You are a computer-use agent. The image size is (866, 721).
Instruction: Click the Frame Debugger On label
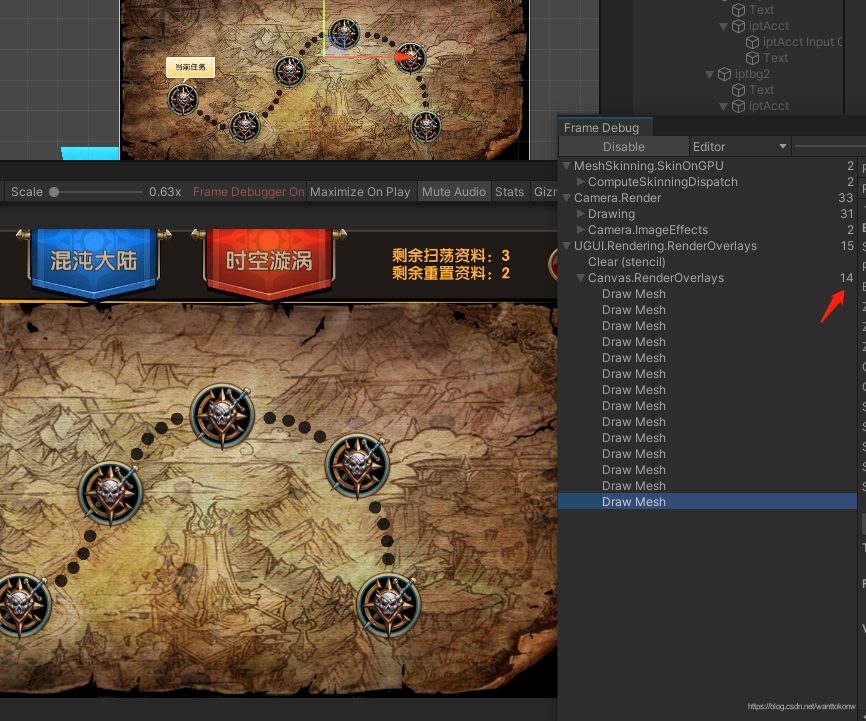249,192
